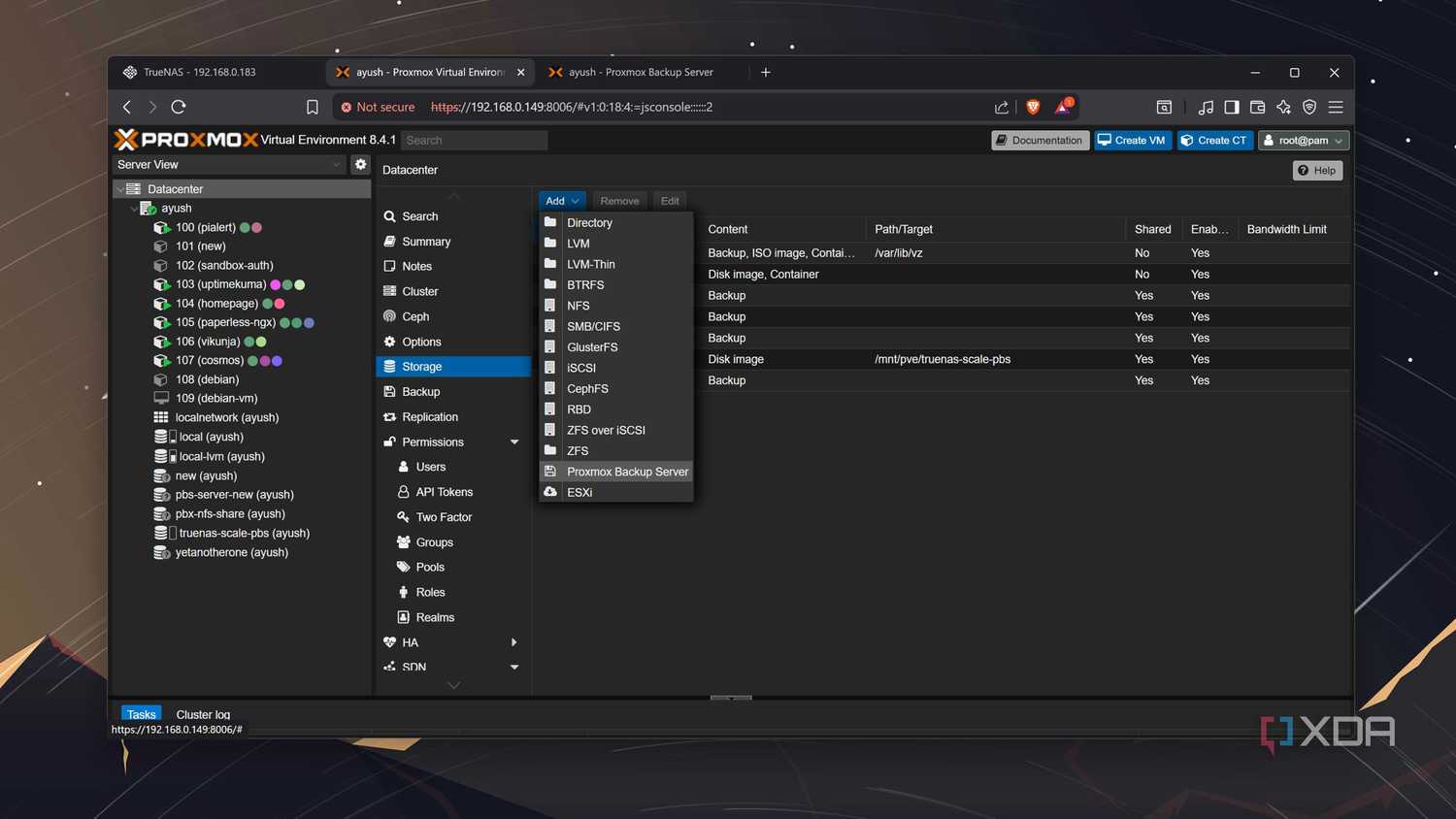Click the music note playlist icon
1456x819 pixels.
pyautogui.click(x=1206, y=107)
